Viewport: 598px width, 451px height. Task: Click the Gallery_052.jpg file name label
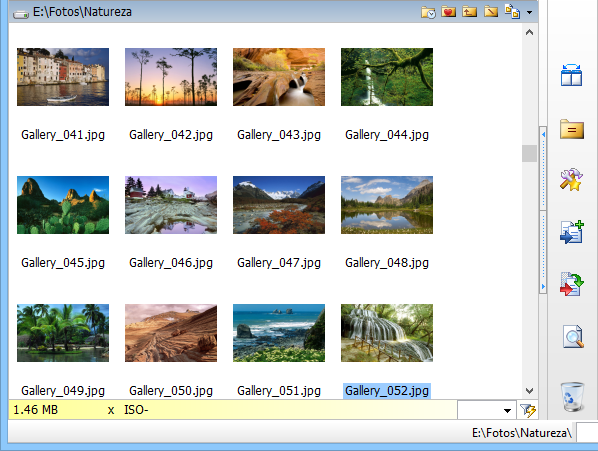(x=387, y=391)
